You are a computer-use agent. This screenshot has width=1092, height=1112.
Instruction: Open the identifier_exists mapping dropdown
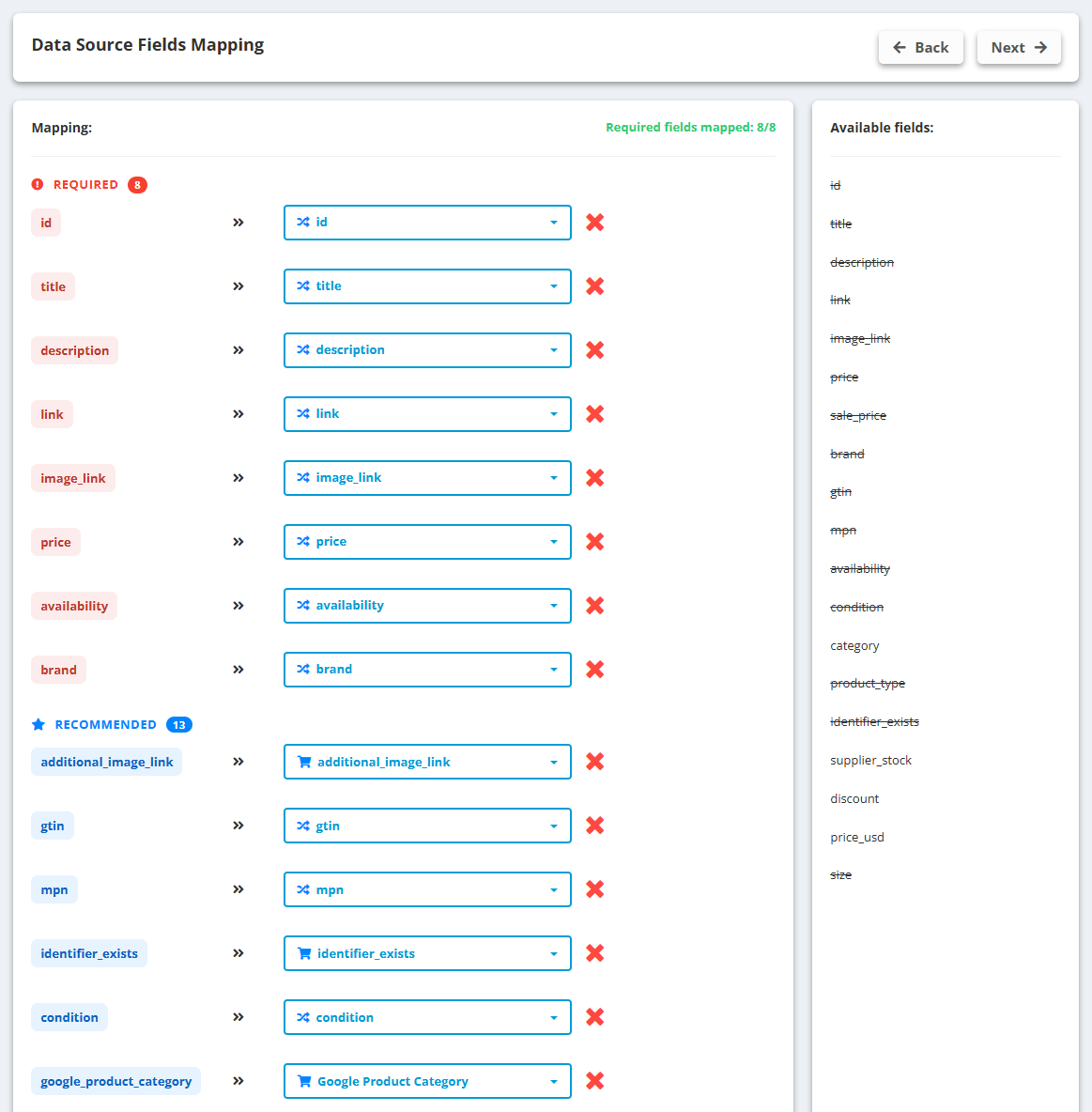tap(427, 953)
